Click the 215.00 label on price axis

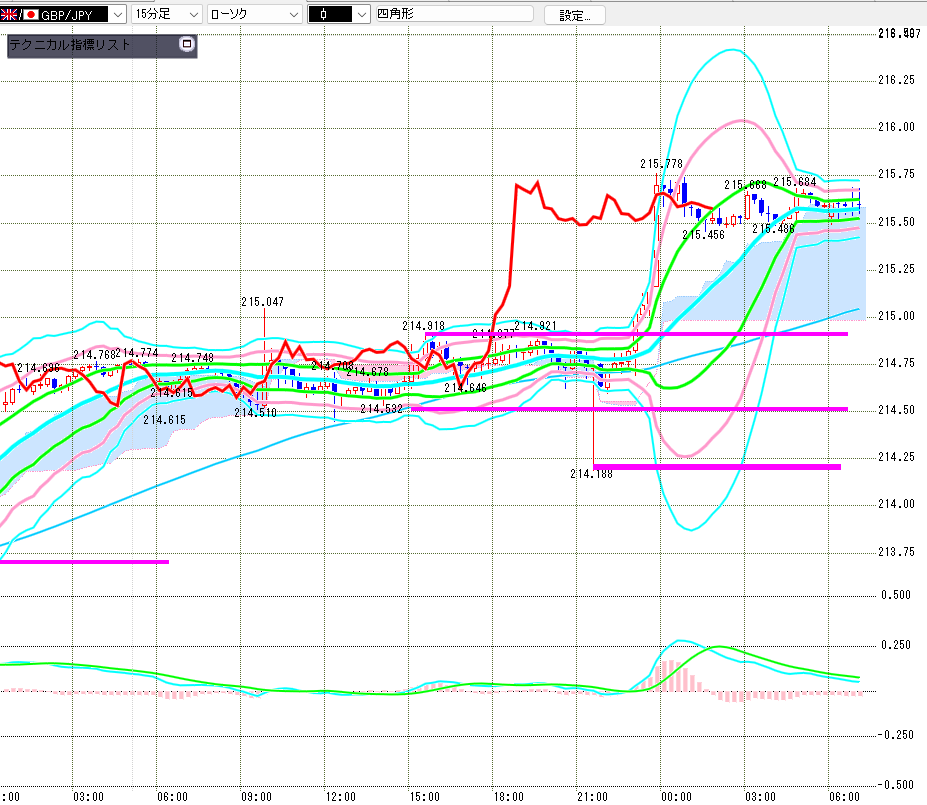896,316
